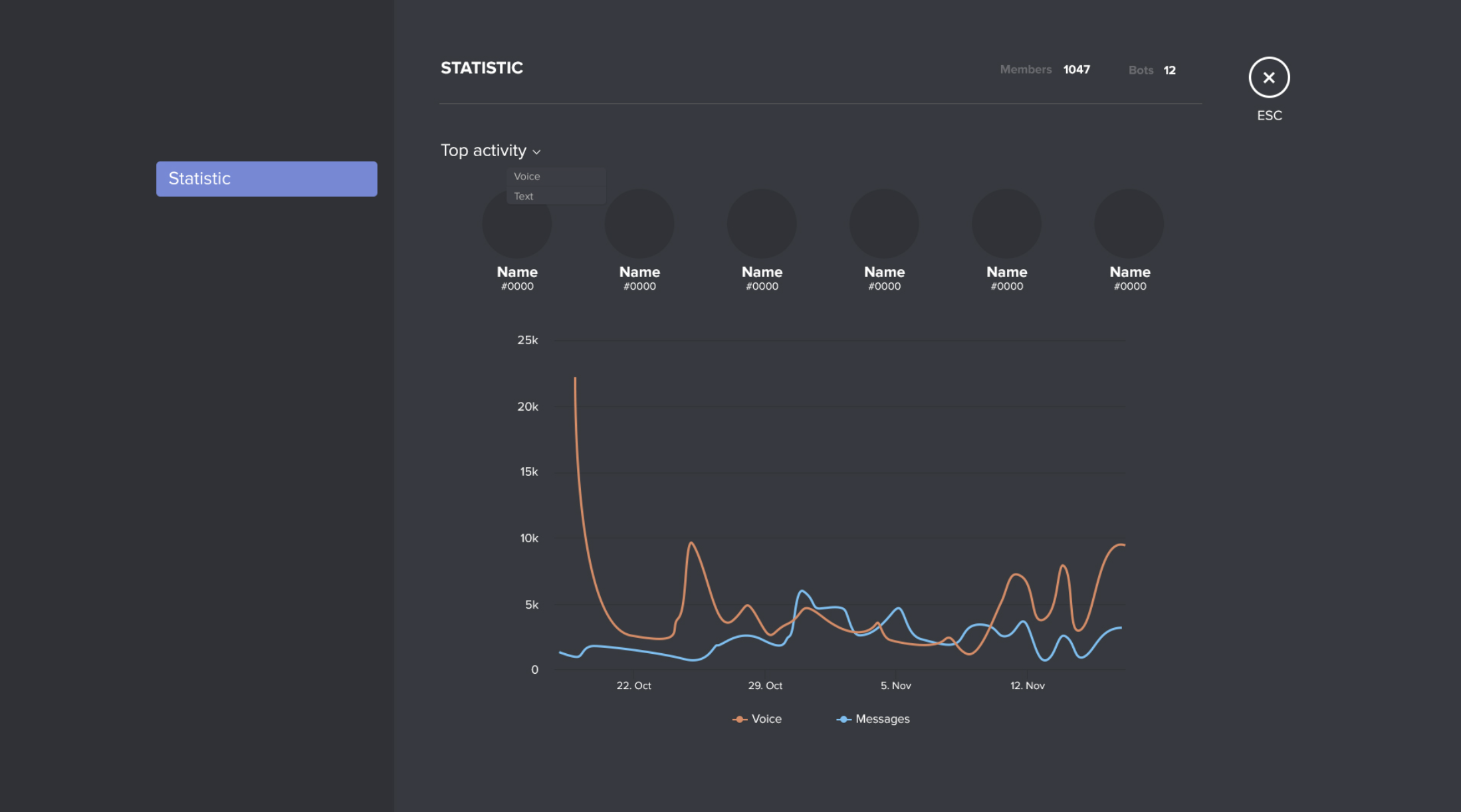Open the third top-activity user avatar
The image size is (1461, 812).
(762, 224)
